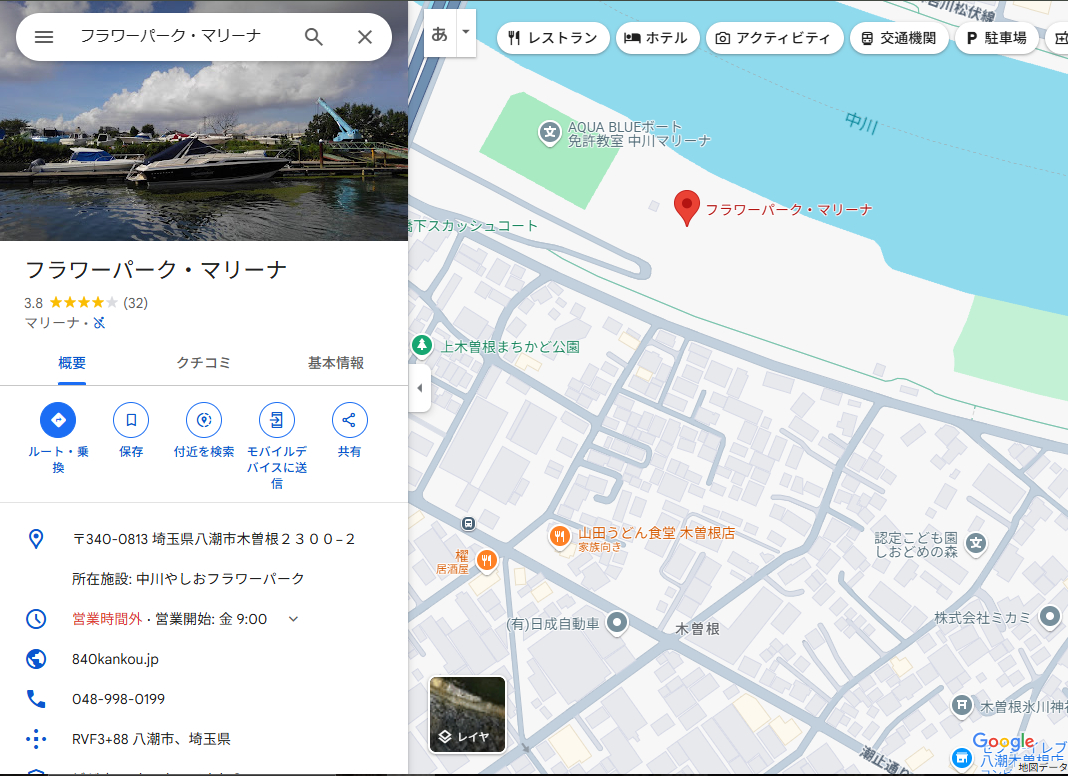Expand the opening hours chevron

pos(294,619)
